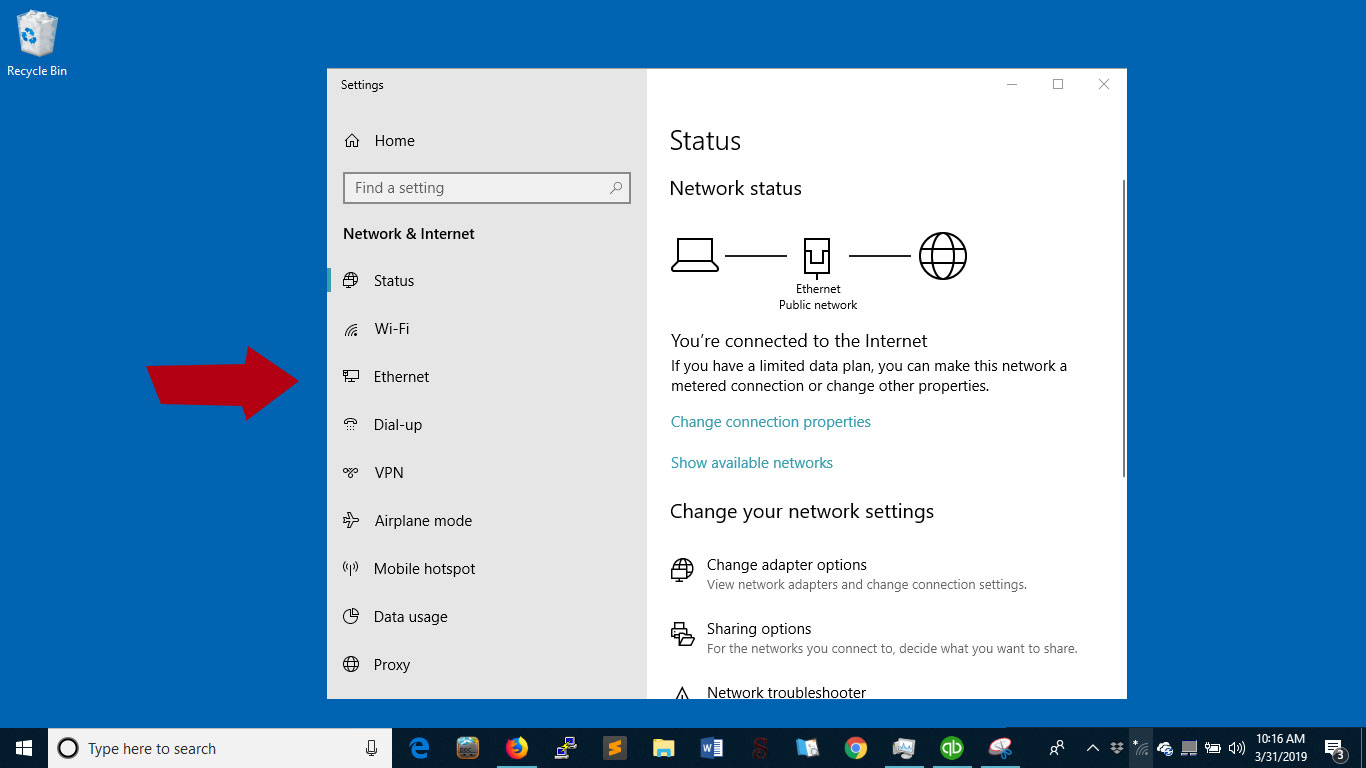Click Show available networks link
This screenshot has width=1366, height=768.
pos(752,463)
